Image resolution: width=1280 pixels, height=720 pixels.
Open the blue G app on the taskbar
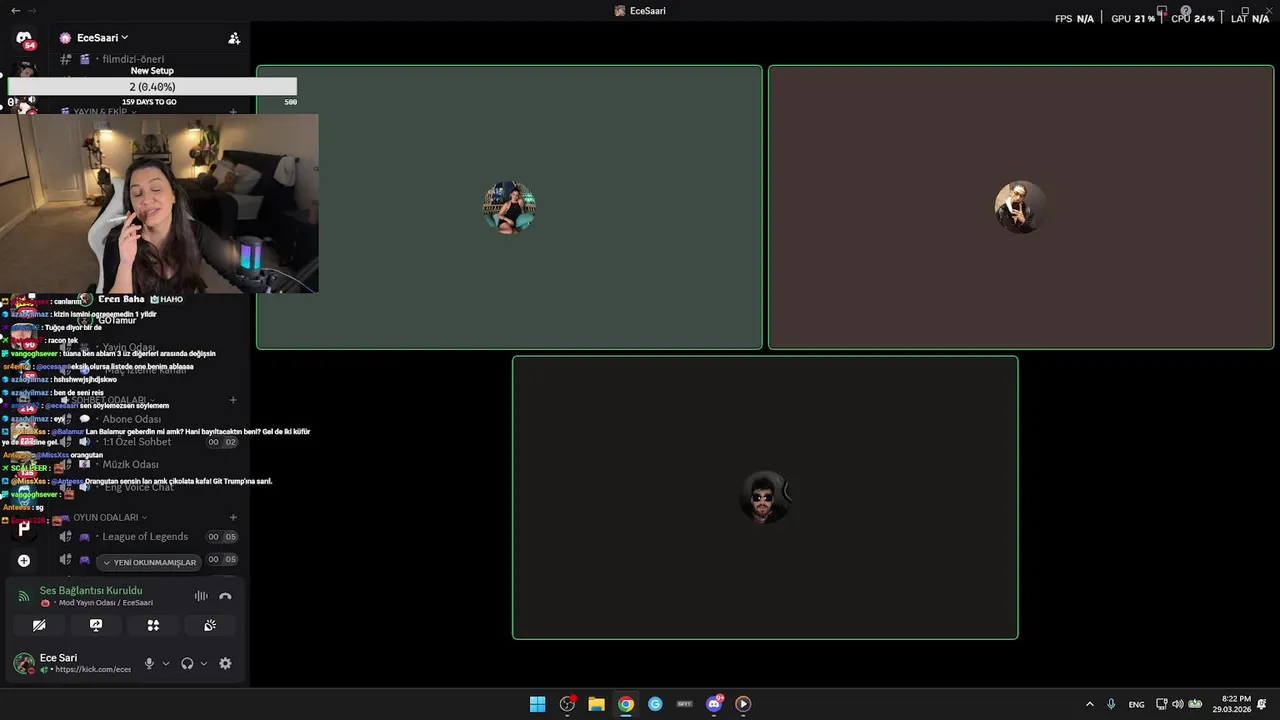[655, 704]
